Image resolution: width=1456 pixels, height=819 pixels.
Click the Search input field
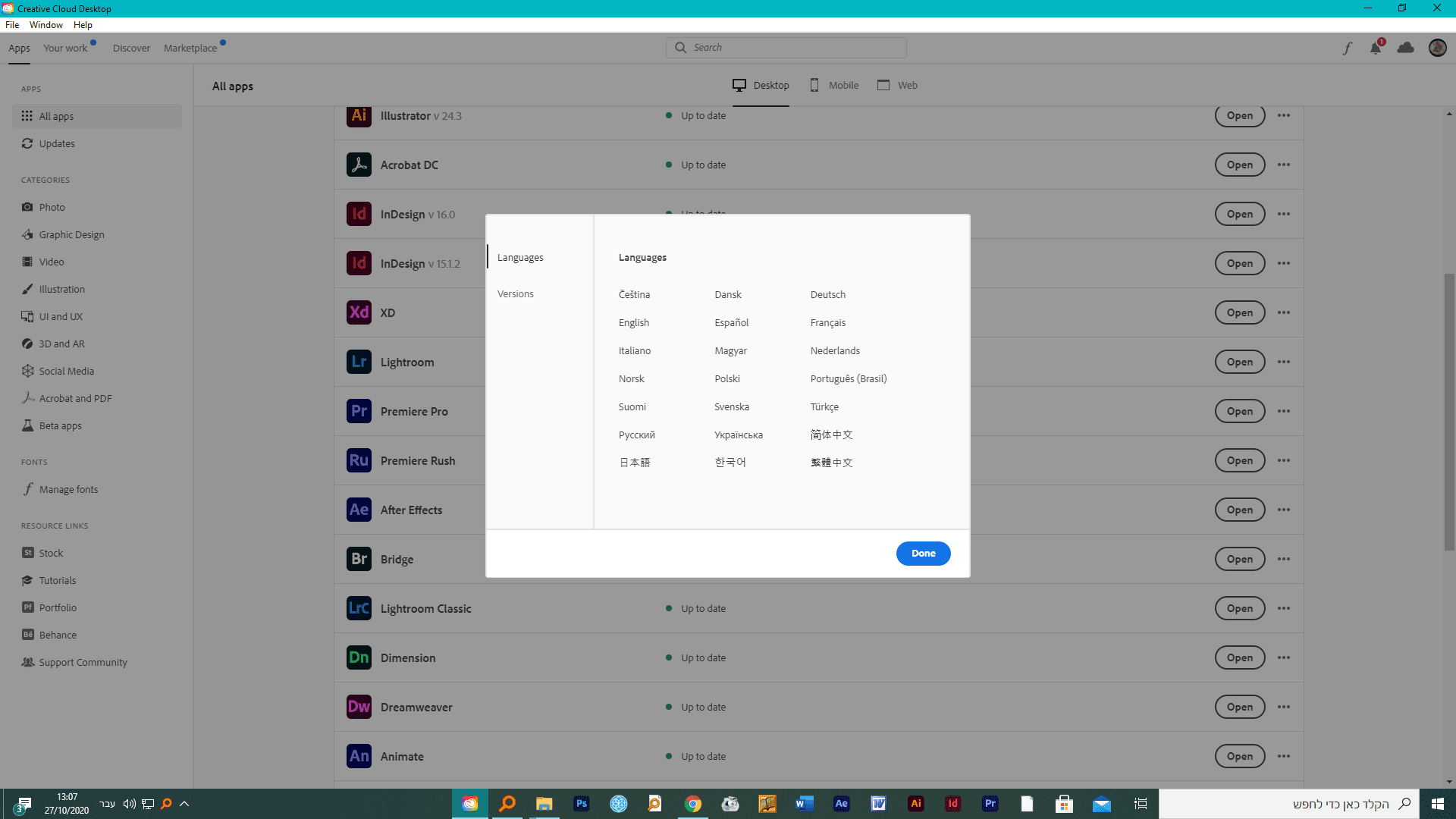pos(792,48)
